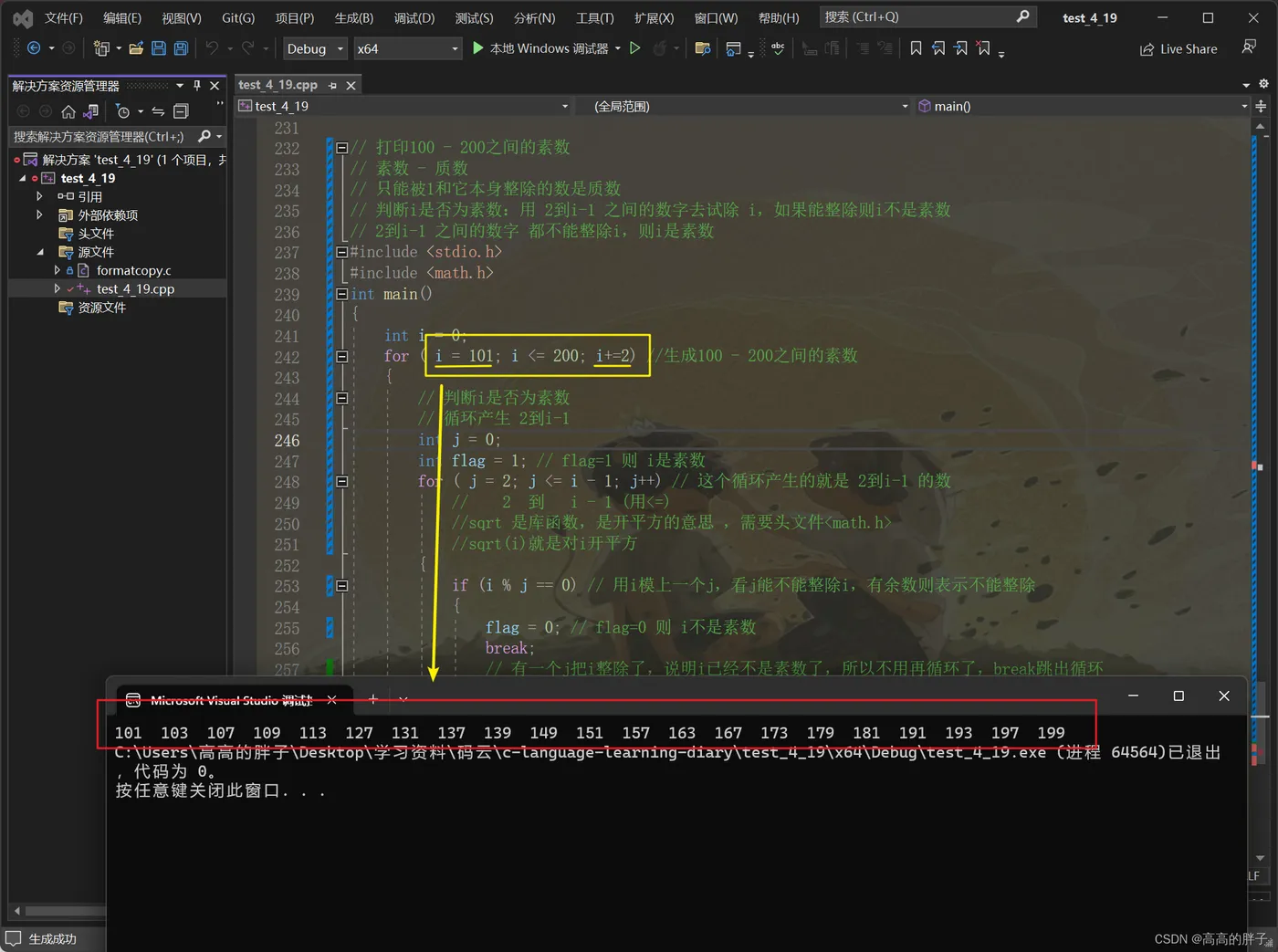The image size is (1278, 952).
Task: Open the 扩展(X) menu
Action: tap(654, 17)
